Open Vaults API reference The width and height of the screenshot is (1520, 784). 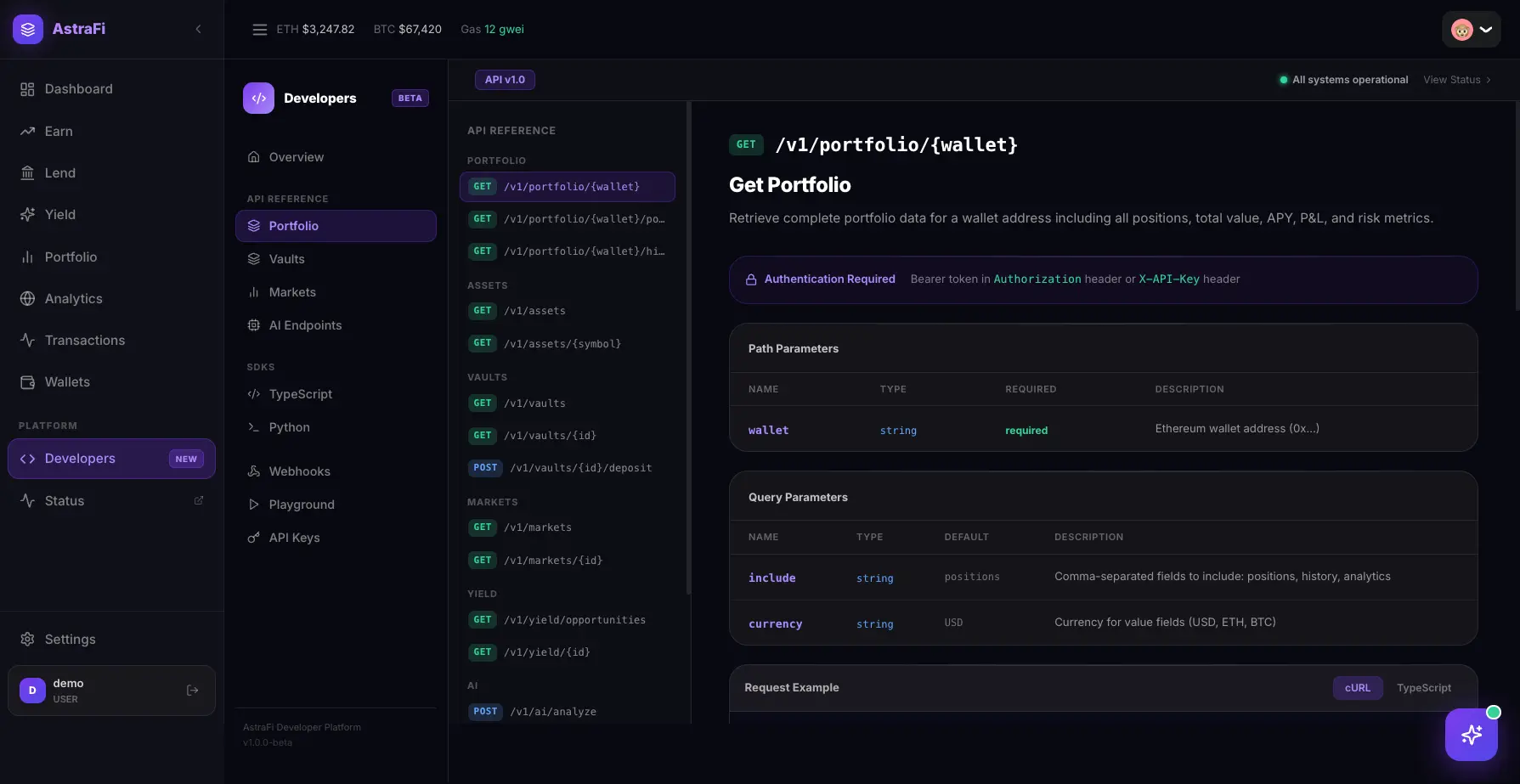(336, 259)
